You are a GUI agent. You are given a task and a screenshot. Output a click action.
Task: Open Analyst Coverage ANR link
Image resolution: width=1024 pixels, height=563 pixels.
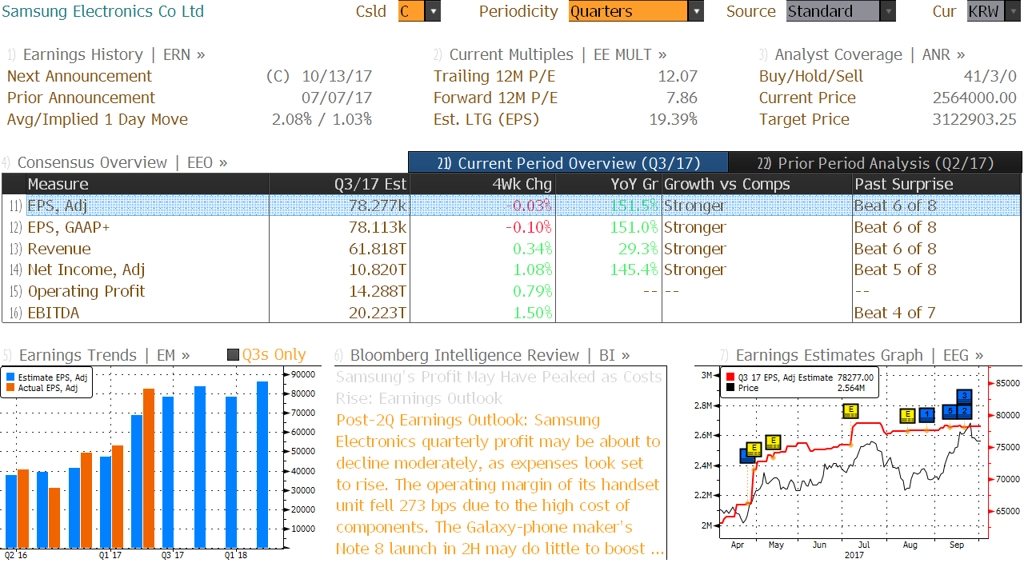(870, 55)
